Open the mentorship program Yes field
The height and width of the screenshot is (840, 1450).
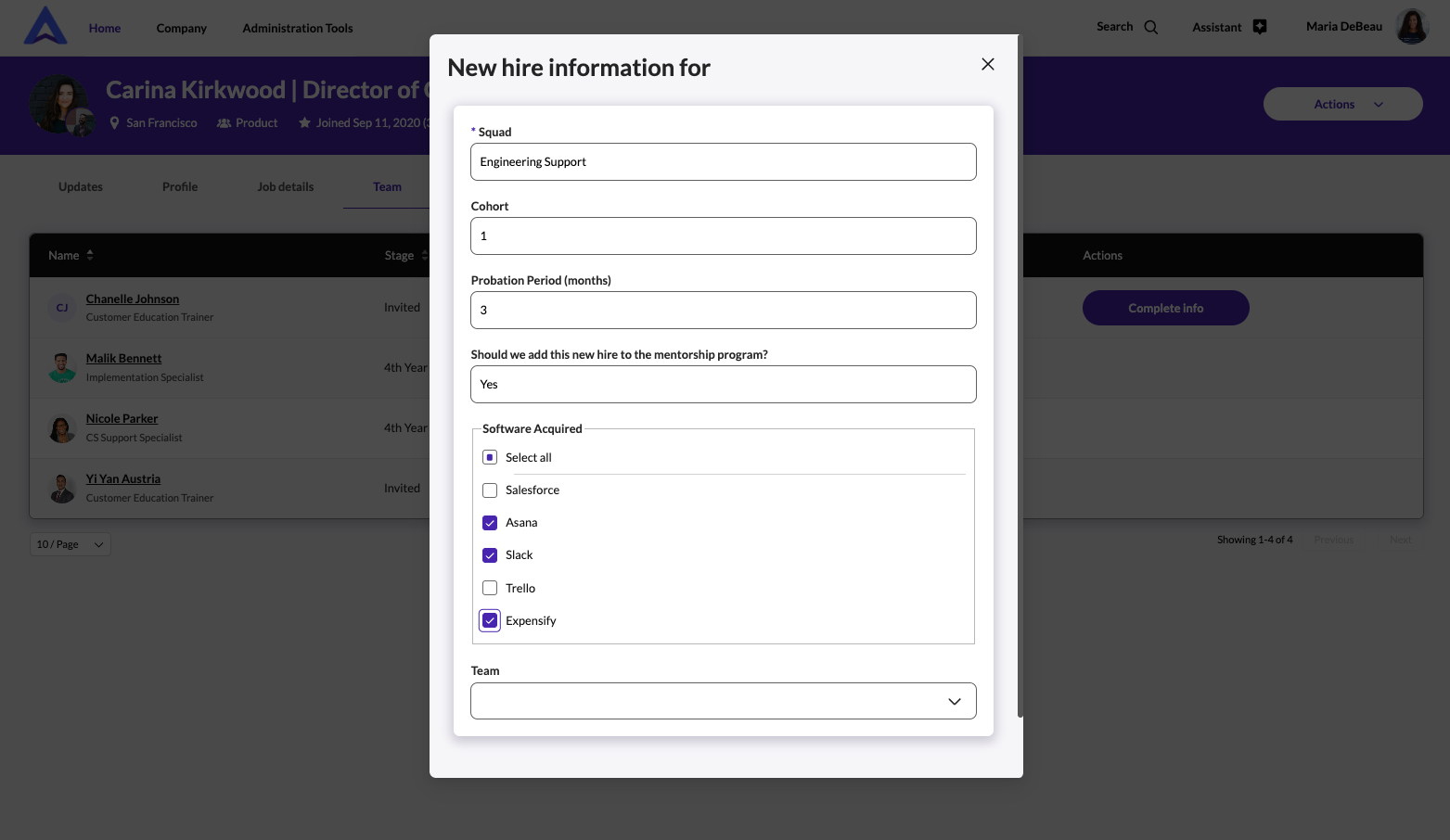pyautogui.click(x=723, y=384)
